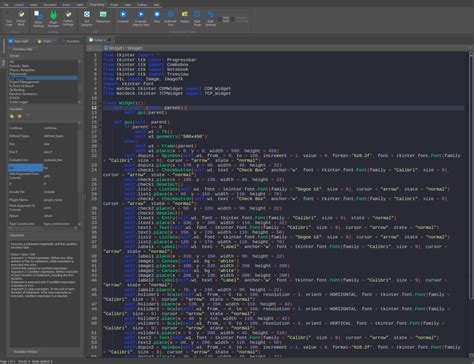Click the Groups list scrollbar down arrow

79,102
